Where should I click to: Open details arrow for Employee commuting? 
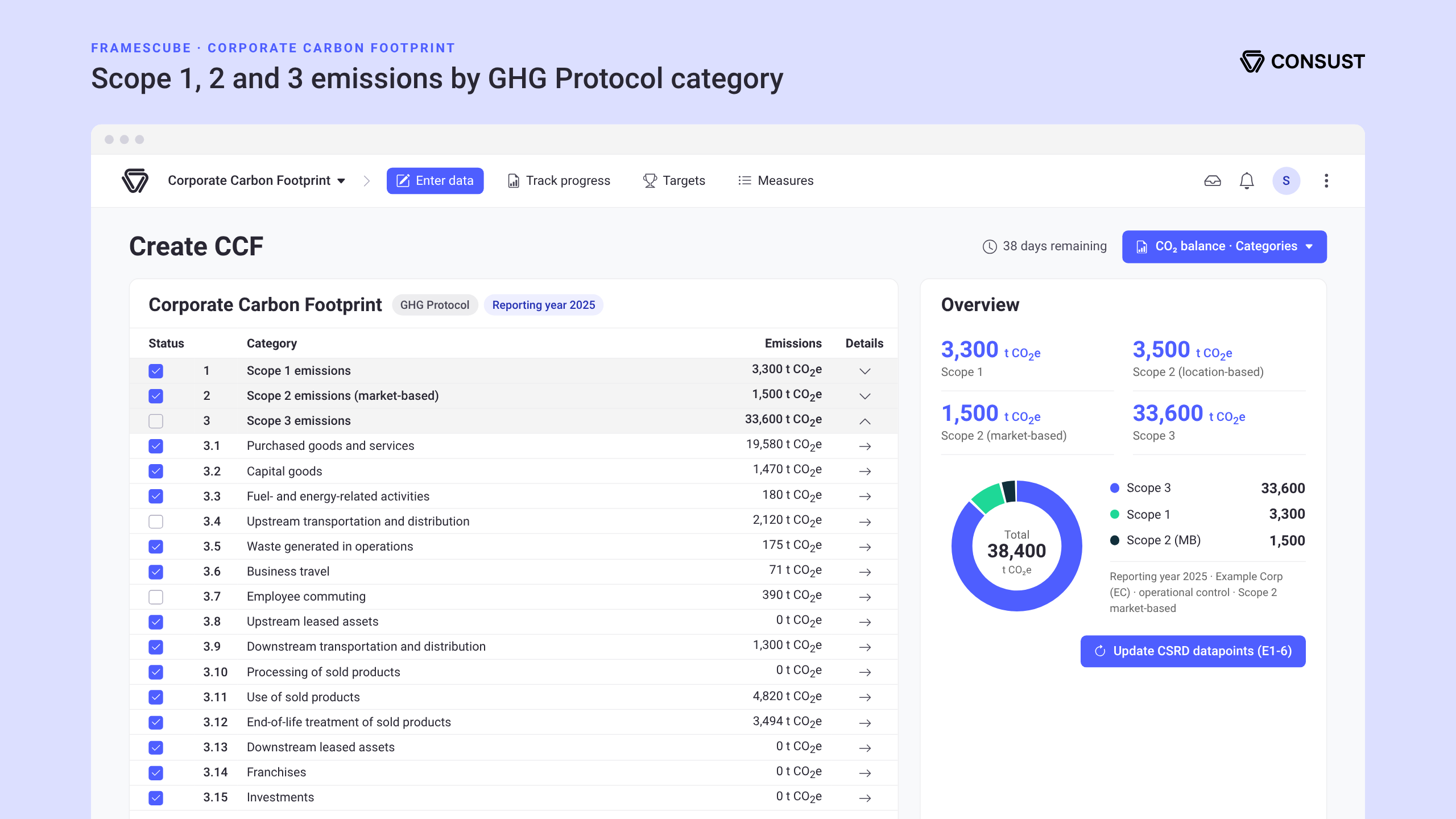tap(865, 597)
